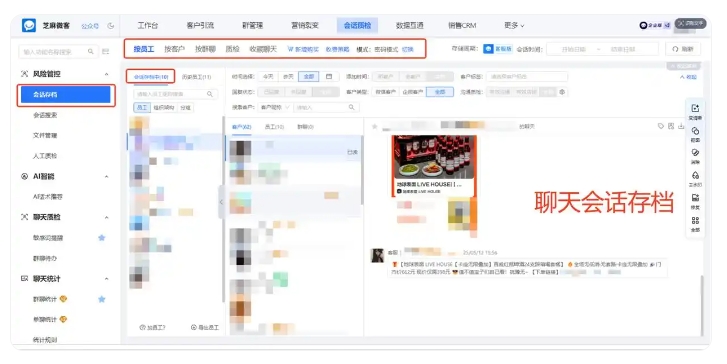Select 企微客户 customer type
This screenshot has width=727, height=364.
click(413, 92)
